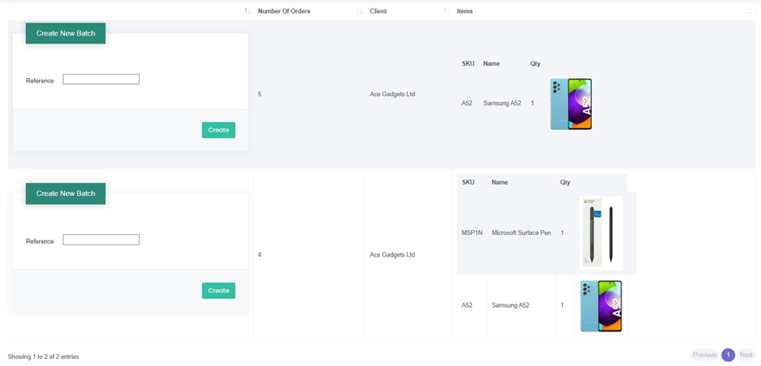Select page 1 in pagination
Viewport: 761px width, 366px height.
(728, 355)
